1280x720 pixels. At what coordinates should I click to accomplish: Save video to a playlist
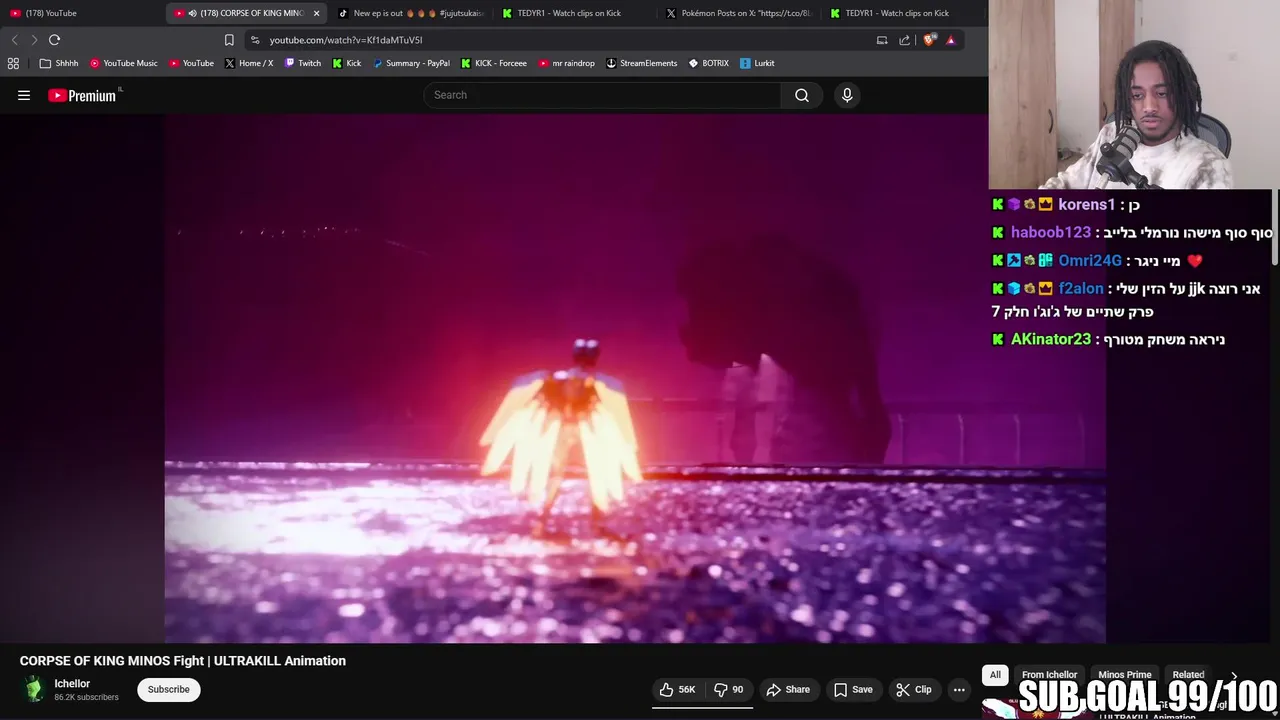click(853, 689)
